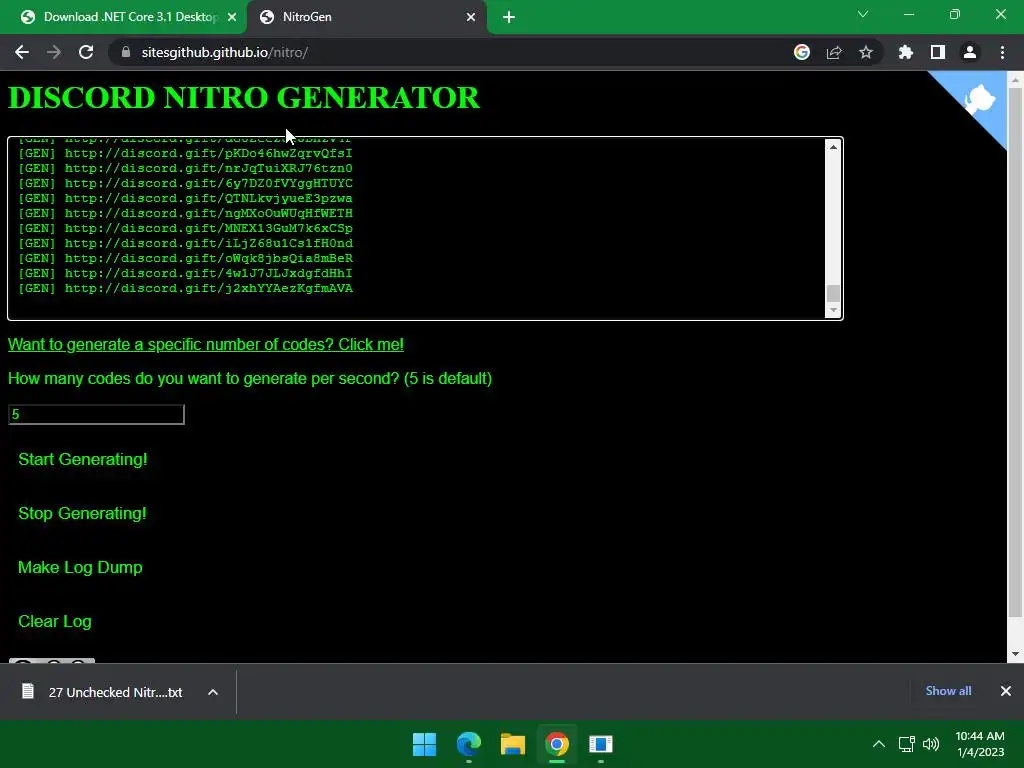Open volume control tray icon
The height and width of the screenshot is (768, 1024).
pos(931,744)
